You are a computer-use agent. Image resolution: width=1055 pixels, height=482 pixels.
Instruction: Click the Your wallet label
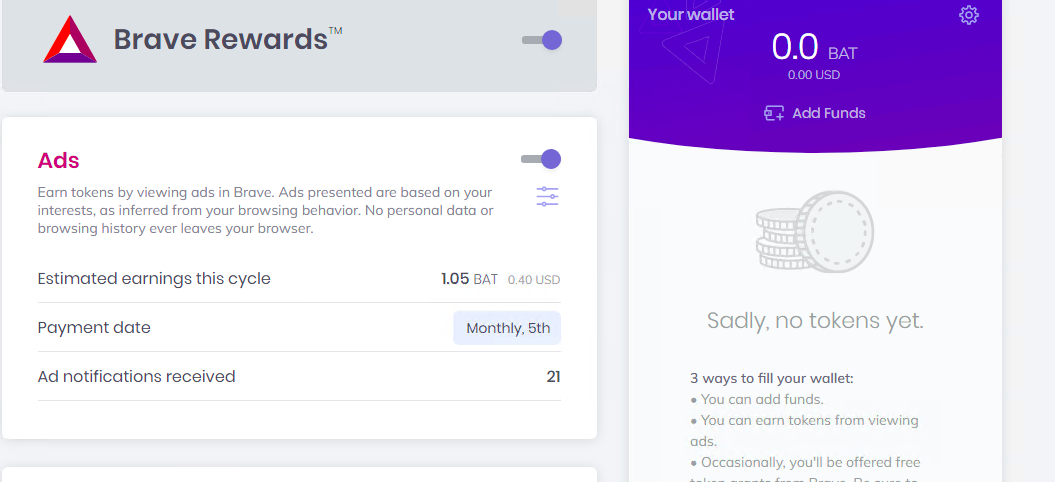click(x=690, y=14)
